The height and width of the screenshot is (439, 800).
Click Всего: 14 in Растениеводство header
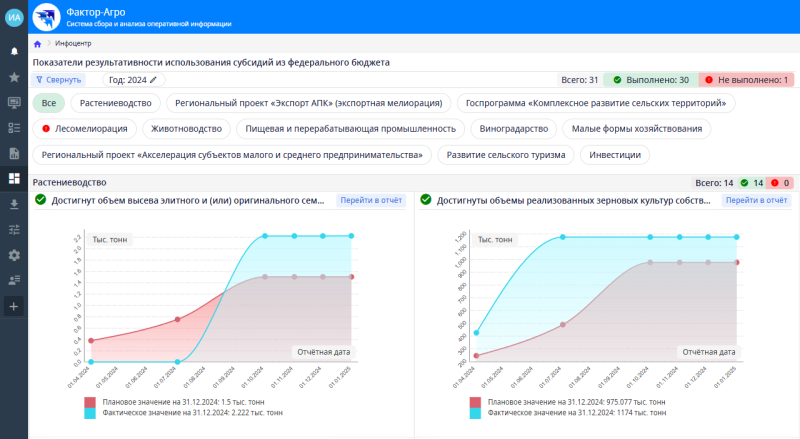point(714,183)
